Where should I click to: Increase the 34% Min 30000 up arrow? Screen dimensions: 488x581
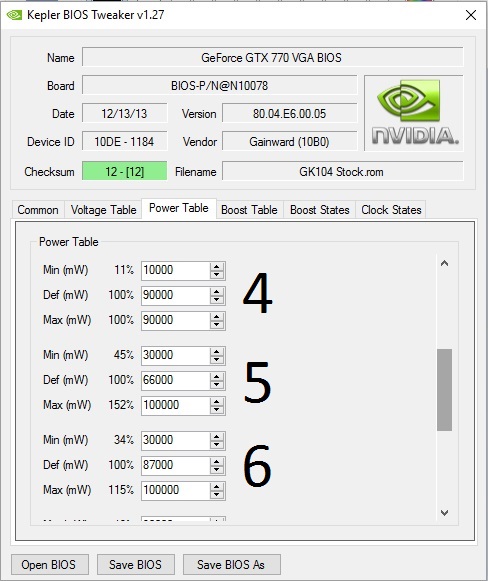pyautogui.click(x=217, y=436)
